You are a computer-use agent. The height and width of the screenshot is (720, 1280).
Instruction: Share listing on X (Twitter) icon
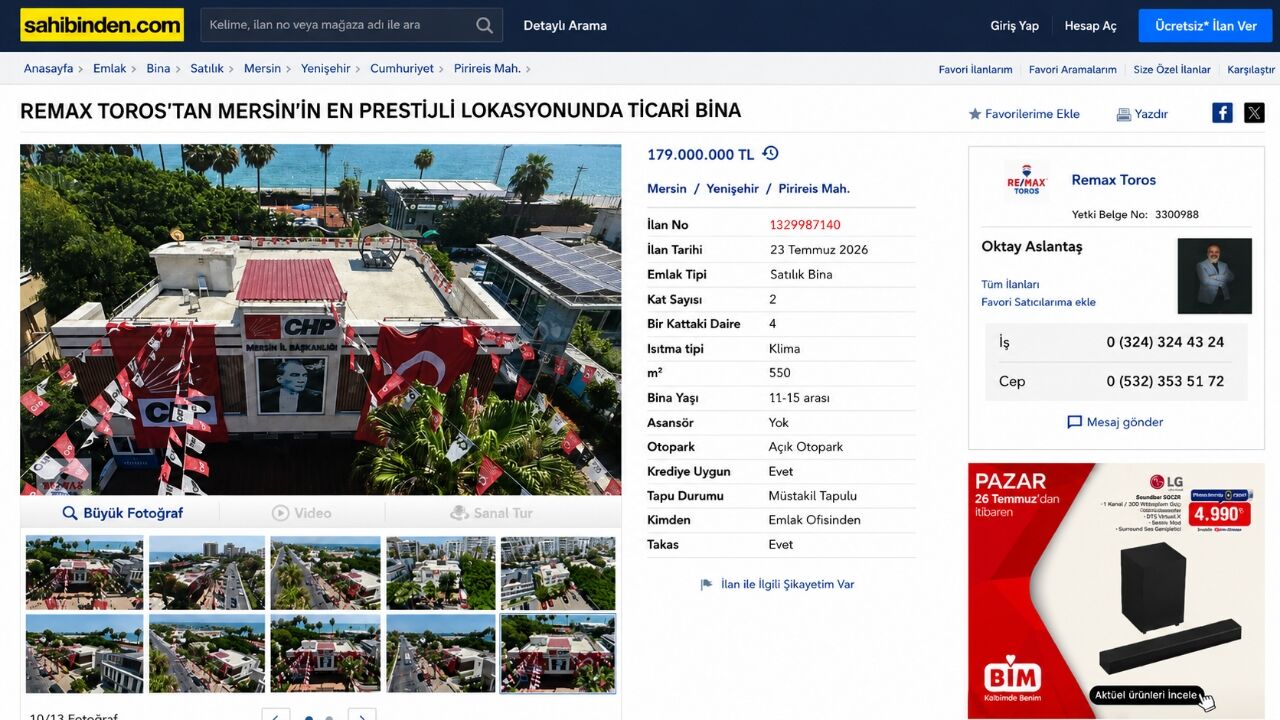click(1254, 113)
